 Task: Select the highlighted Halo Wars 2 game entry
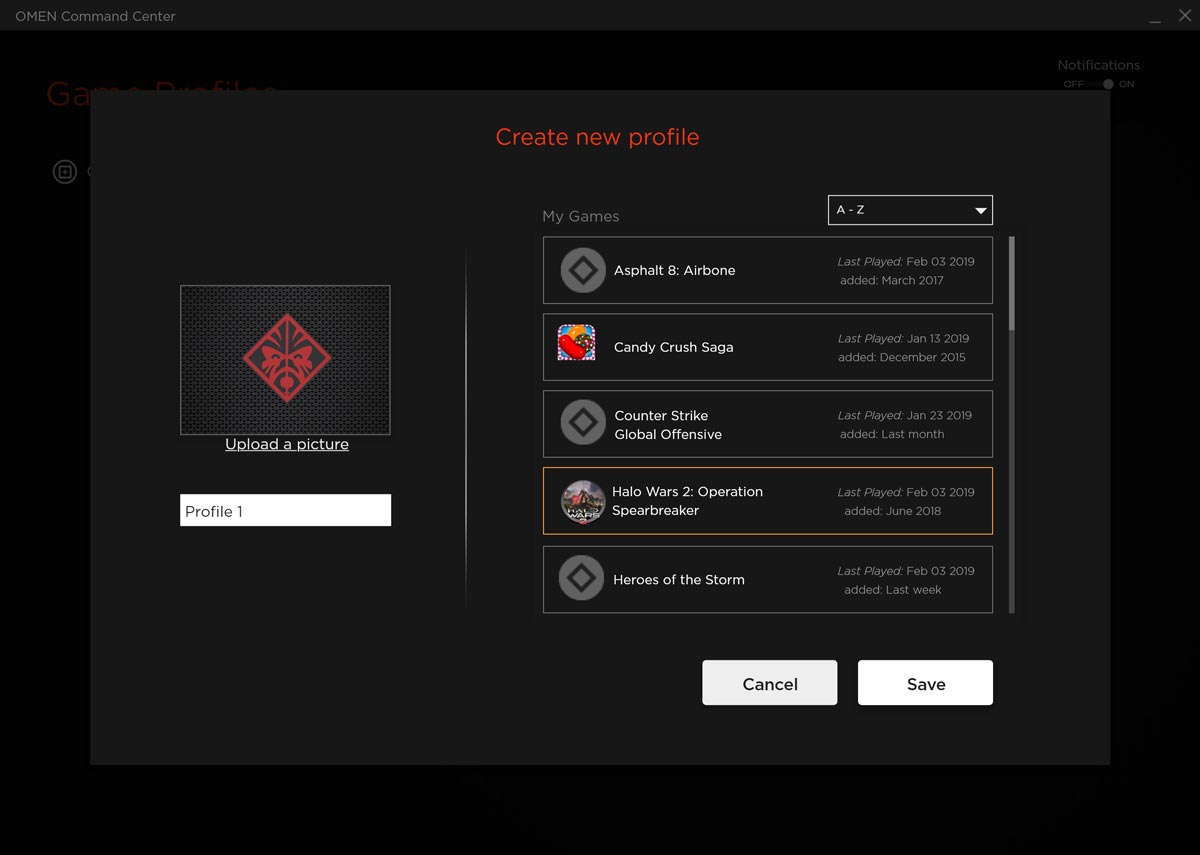[x=767, y=500]
